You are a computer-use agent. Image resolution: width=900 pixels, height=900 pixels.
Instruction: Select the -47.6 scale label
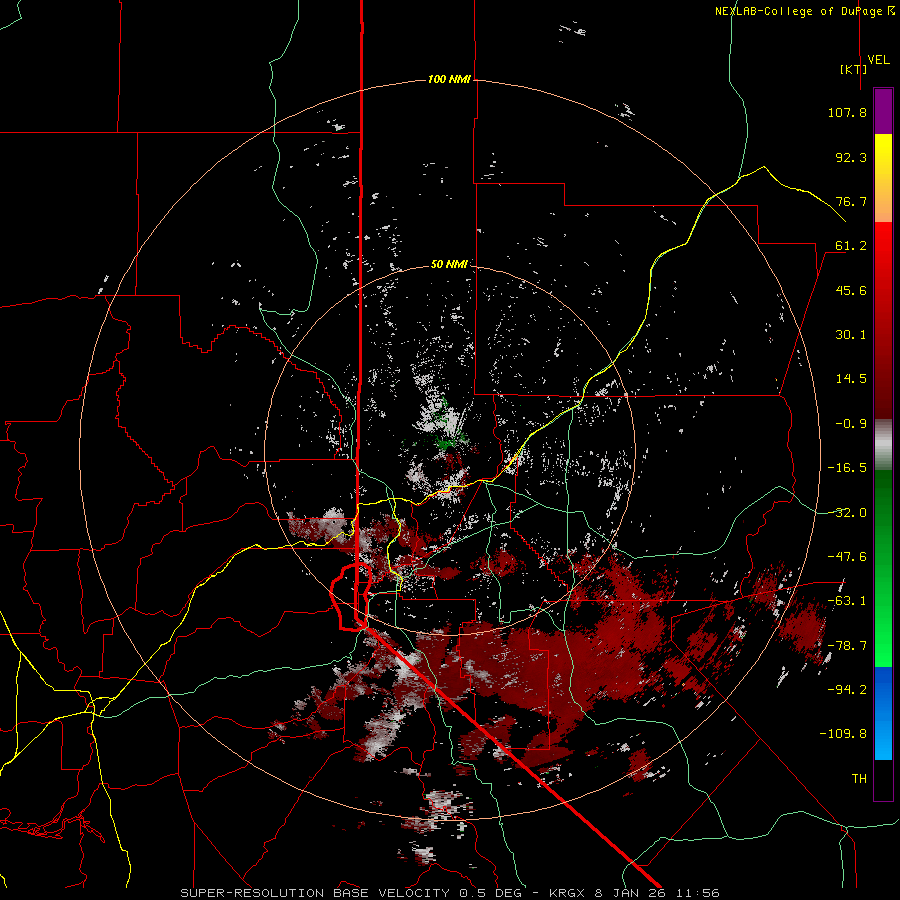click(x=847, y=557)
